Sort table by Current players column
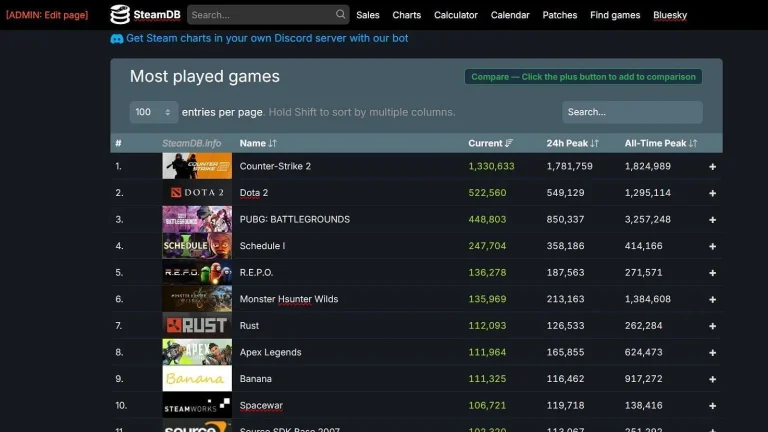 click(490, 143)
